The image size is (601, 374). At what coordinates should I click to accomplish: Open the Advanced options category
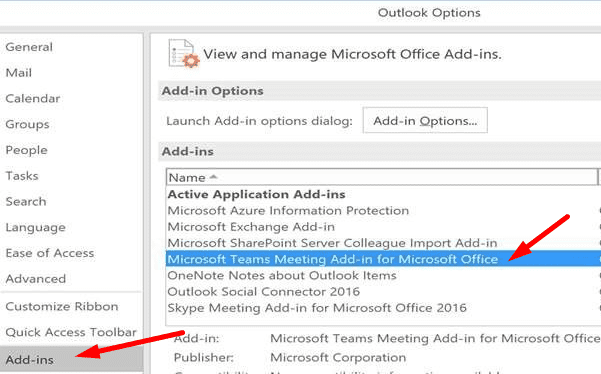(36, 279)
